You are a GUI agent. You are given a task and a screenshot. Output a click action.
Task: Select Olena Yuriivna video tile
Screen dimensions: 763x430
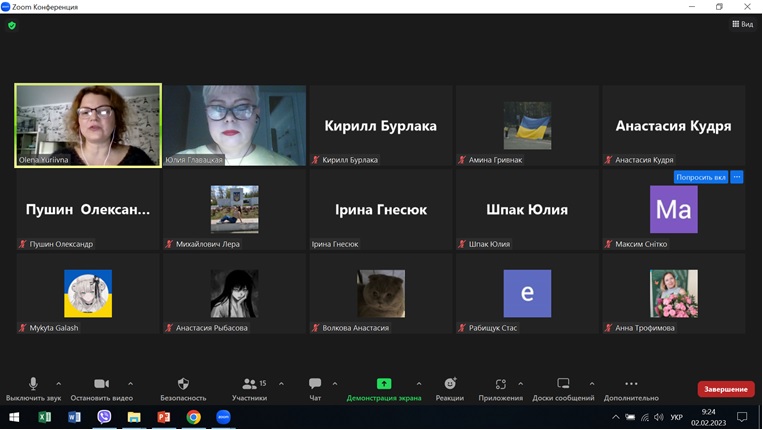pos(88,125)
